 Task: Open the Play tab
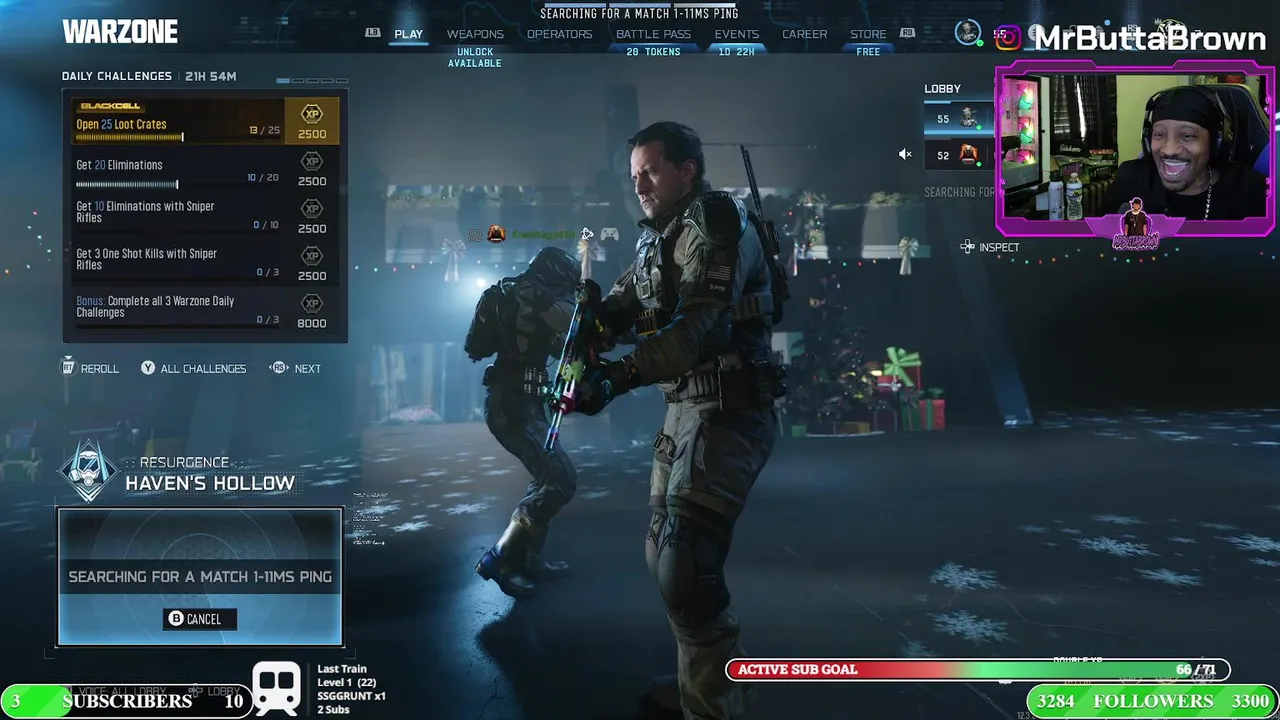[x=408, y=34]
